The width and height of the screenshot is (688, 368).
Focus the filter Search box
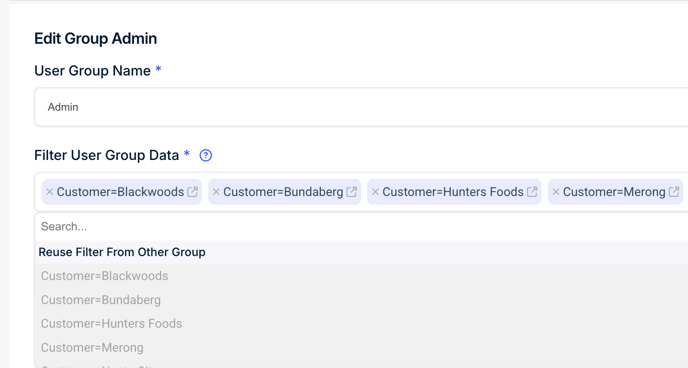[x=361, y=226]
